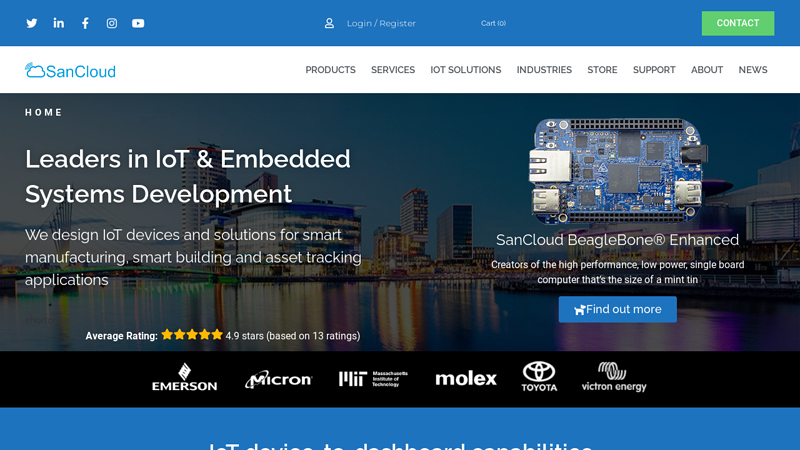Open the SanCloud Twitter page
Screen dimensions: 800x450
click(x=32, y=23)
